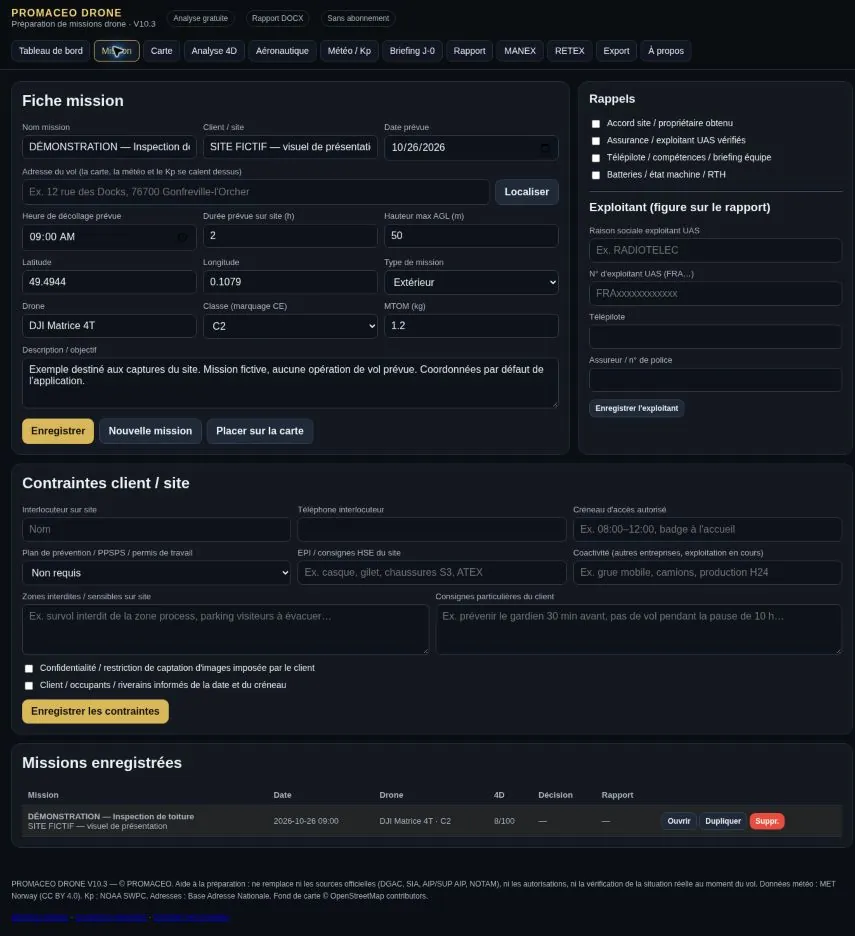Focus the Longitude field
Image resolution: width=855 pixels, height=936 pixels.
[290, 282]
